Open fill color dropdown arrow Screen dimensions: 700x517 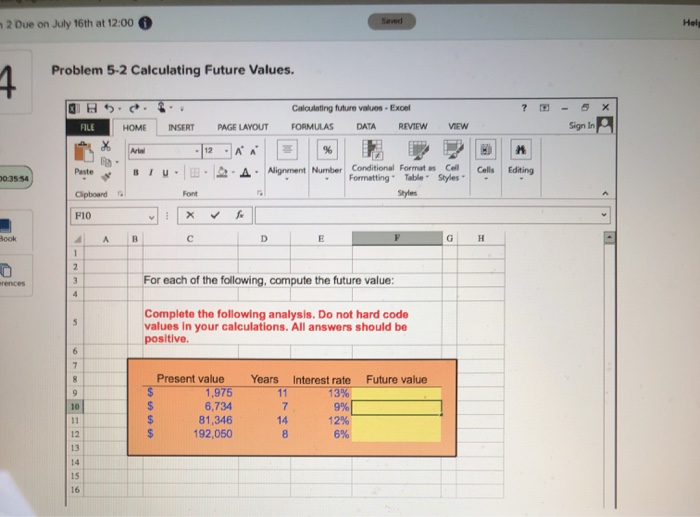(233, 172)
